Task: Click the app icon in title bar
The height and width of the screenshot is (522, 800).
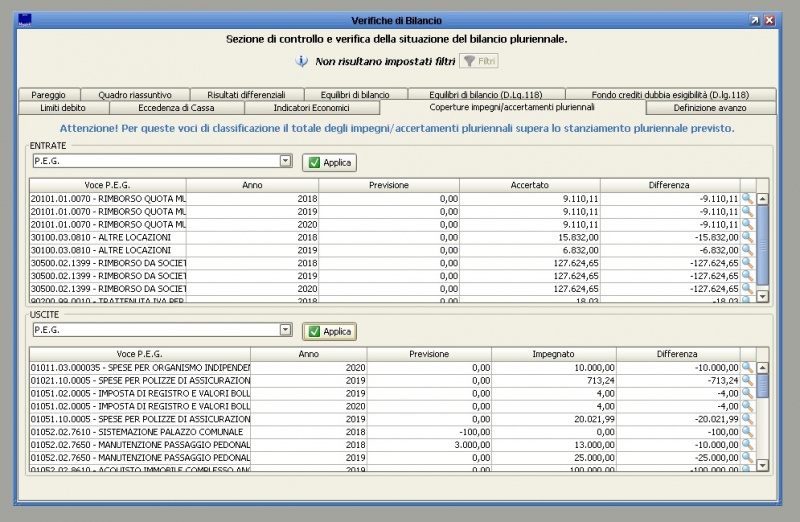Action: pyautogui.click(x=27, y=20)
